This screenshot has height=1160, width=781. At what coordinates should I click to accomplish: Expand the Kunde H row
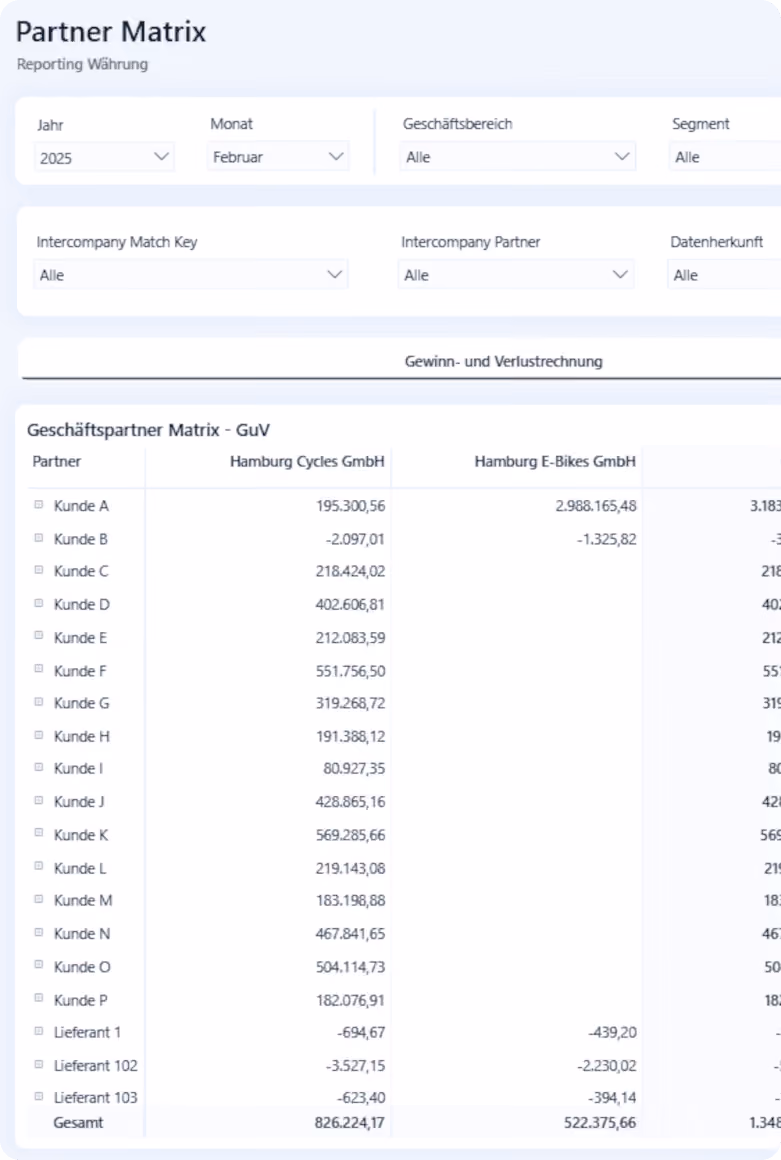[x=38, y=735]
